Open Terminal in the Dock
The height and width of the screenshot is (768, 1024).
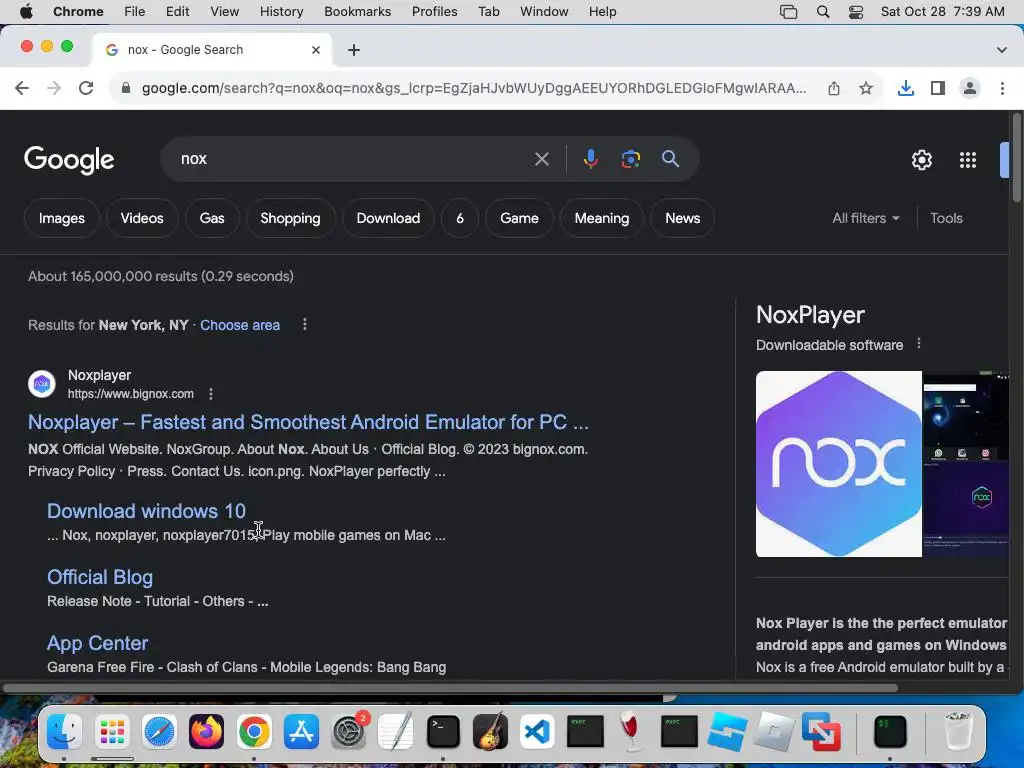[x=443, y=731]
